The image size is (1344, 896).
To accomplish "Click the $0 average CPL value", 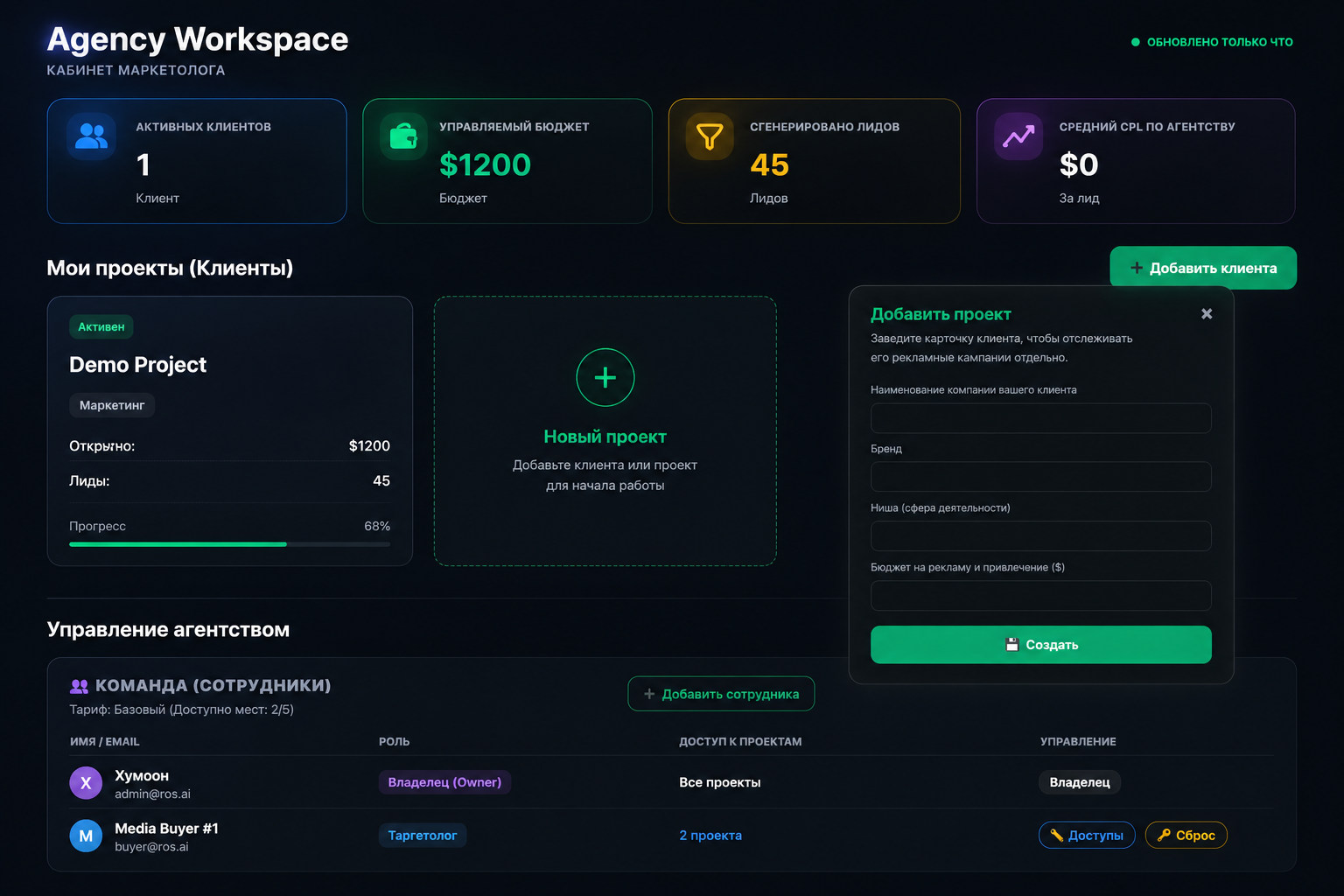I will [x=1079, y=164].
